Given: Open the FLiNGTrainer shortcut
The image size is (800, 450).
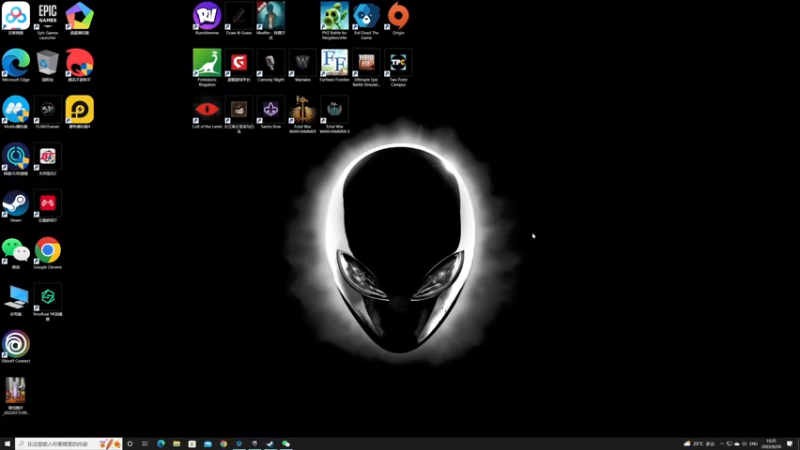Looking at the screenshot, I should pos(47,111).
